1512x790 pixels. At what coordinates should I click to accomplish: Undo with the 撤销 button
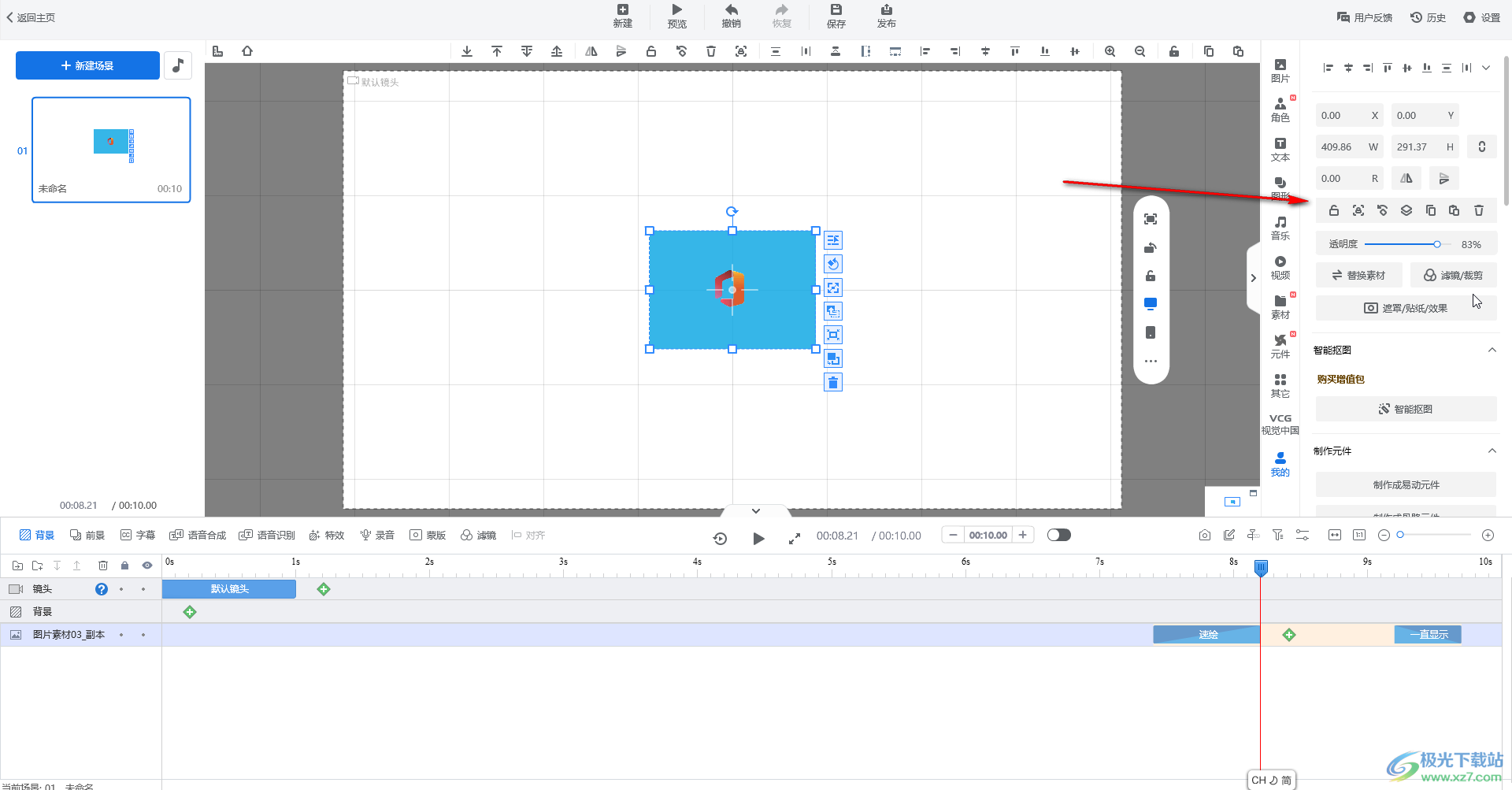tap(731, 16)
